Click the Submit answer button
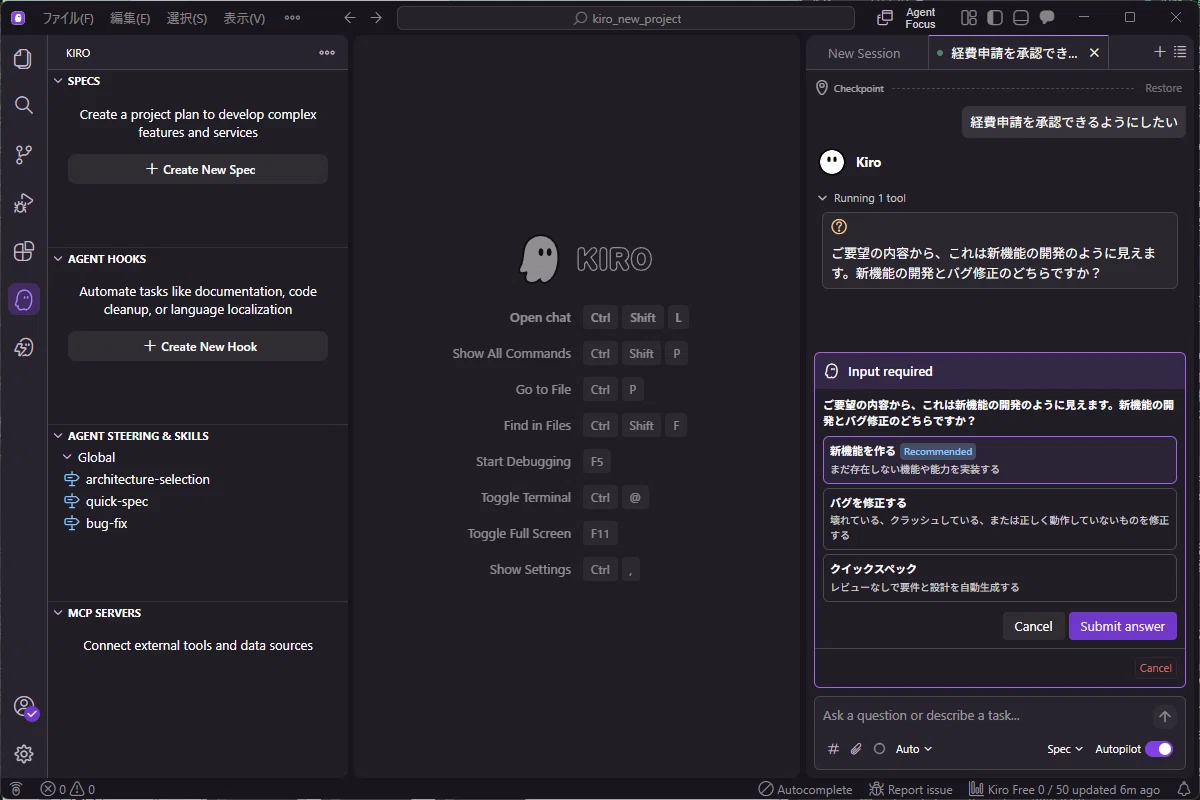Viewport: 1200px width, 800px height. coord(1123,626)
